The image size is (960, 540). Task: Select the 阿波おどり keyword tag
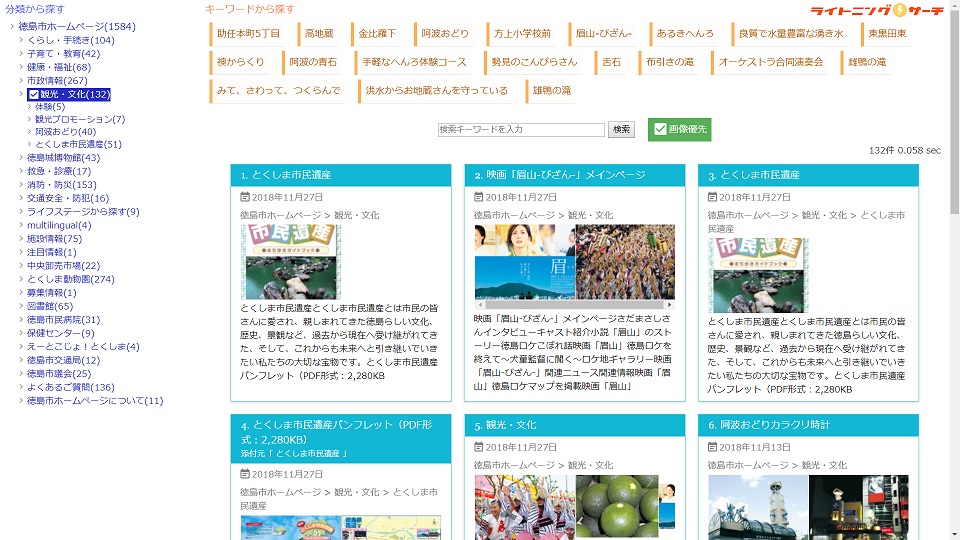coord(443,34)
